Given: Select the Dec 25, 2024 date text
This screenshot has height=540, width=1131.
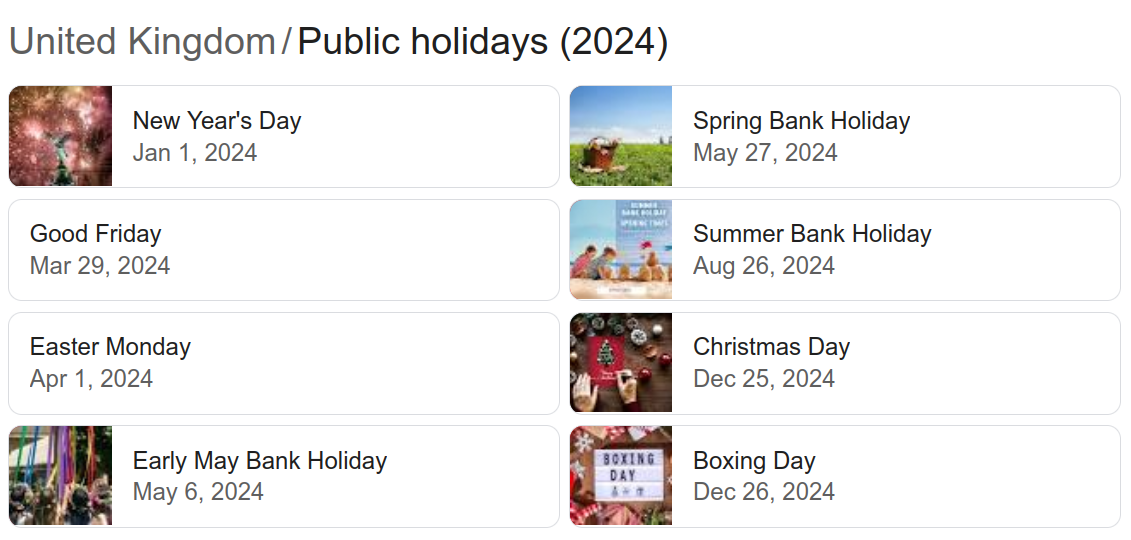Looking at the screenshot, I should pos(764,379).
